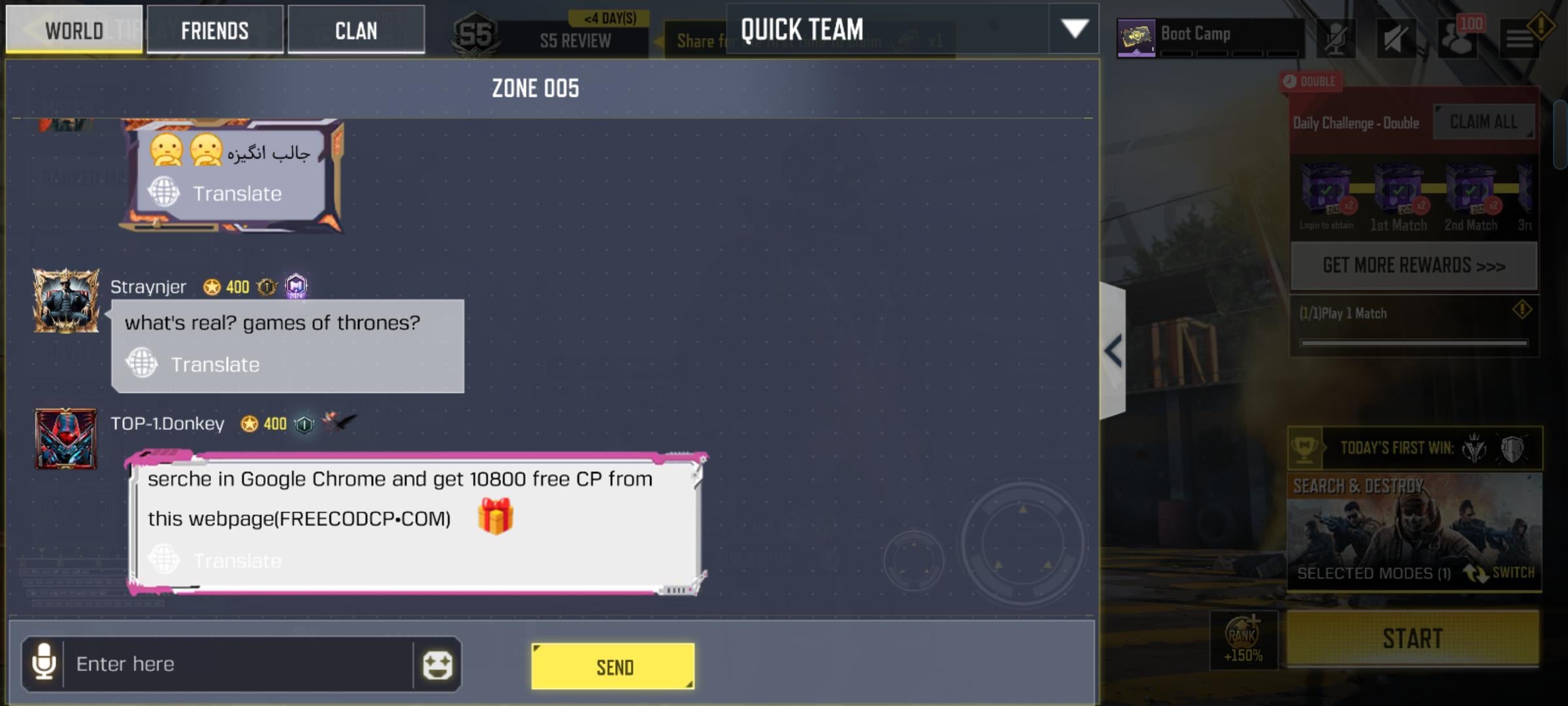Open TOP-1.Donkey's player avatar
This screenshot has width=1568, height=706.
pyautogui.click(x=66, y=439)
